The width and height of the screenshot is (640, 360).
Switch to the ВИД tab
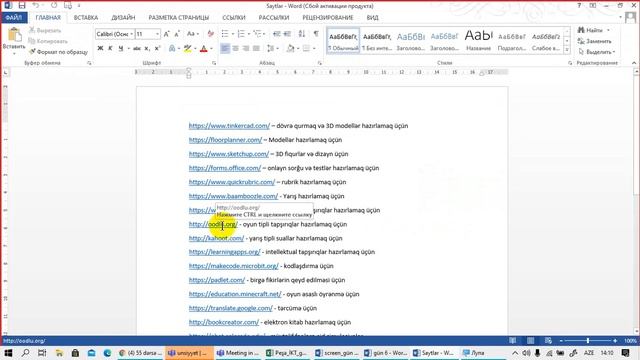click(x=372, y=18)
